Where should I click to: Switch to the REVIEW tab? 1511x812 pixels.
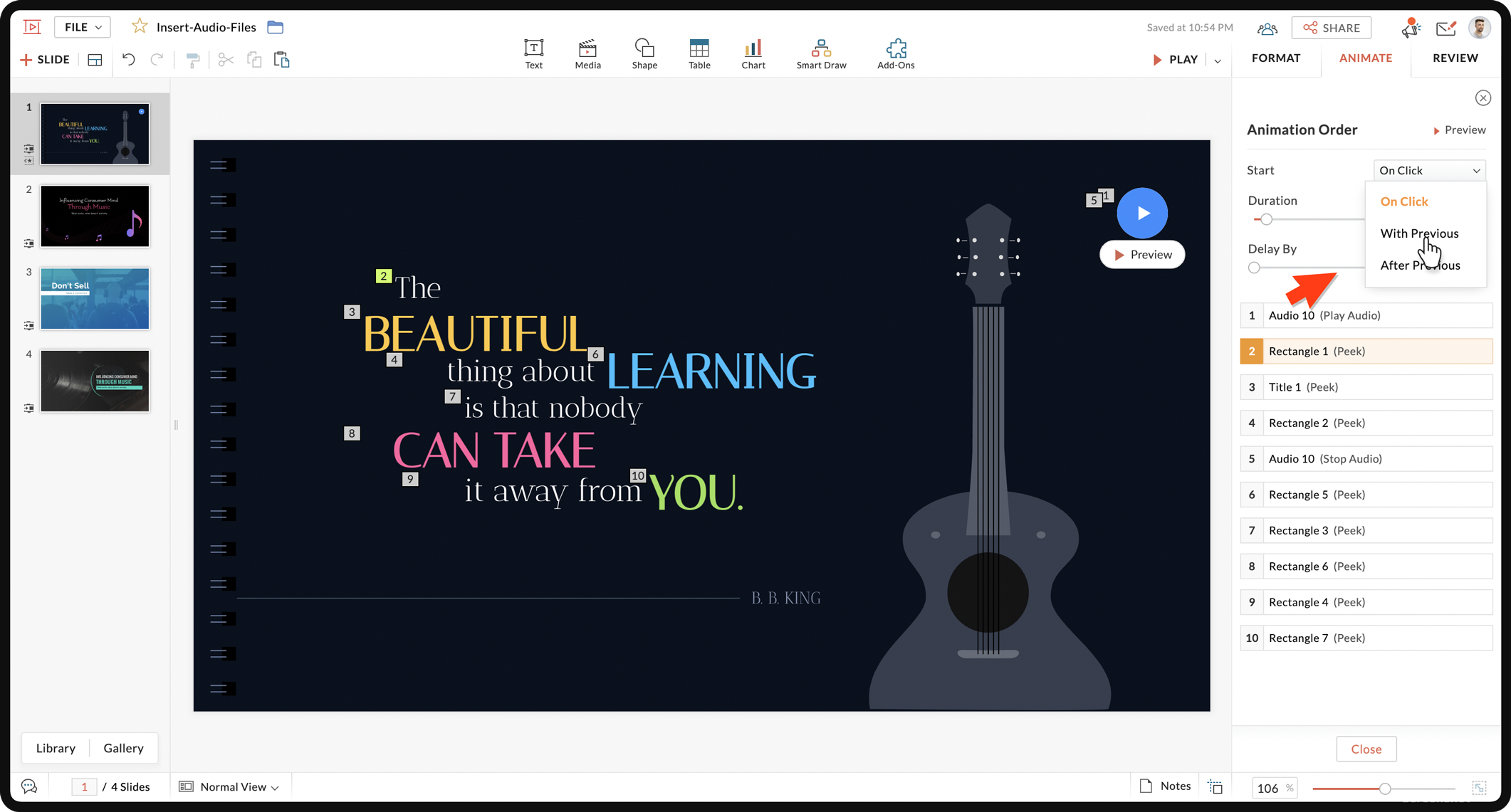click(1455, 58)
